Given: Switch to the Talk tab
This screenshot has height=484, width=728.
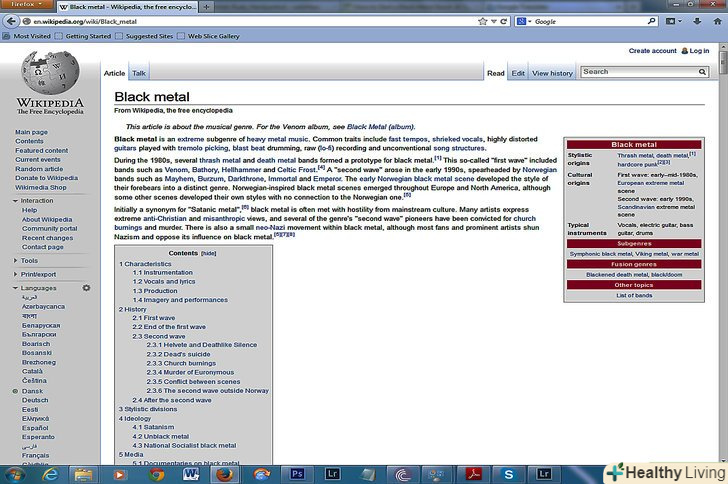Looking at the screenshot, I should pos(139,73).
